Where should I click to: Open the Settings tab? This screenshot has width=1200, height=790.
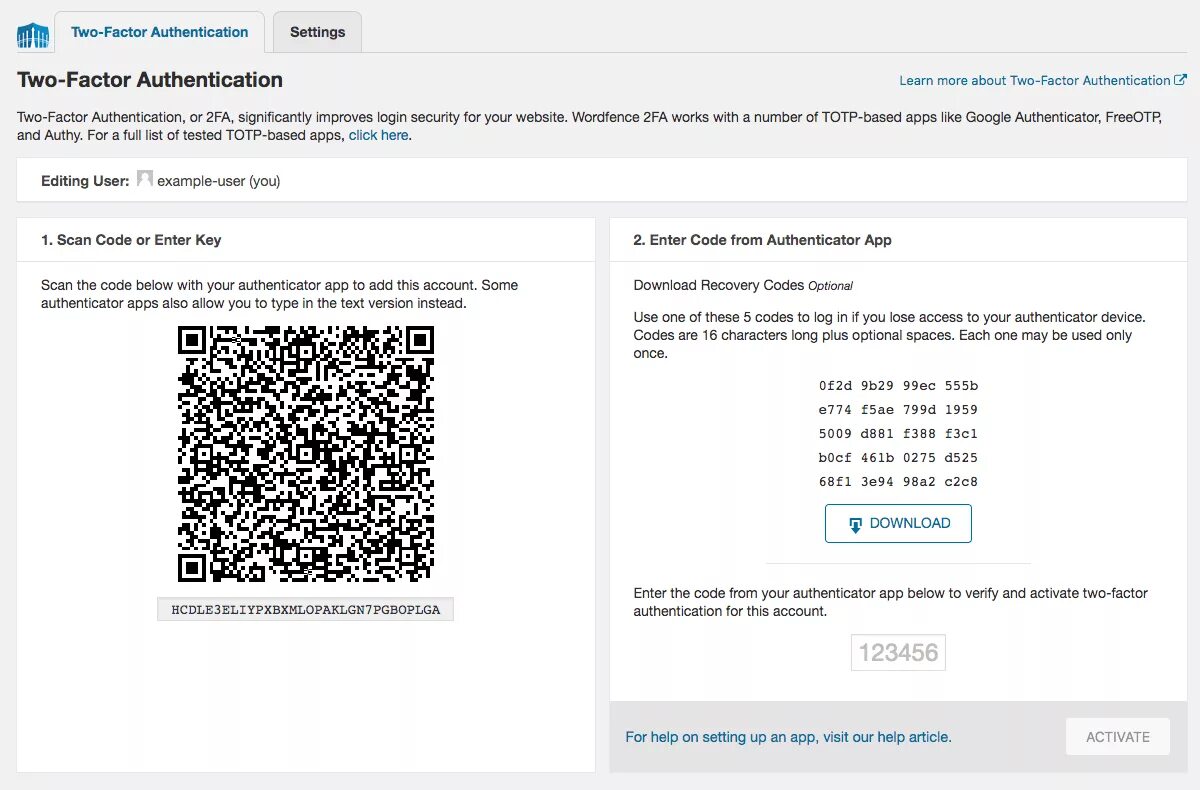[x=317, y=32]
